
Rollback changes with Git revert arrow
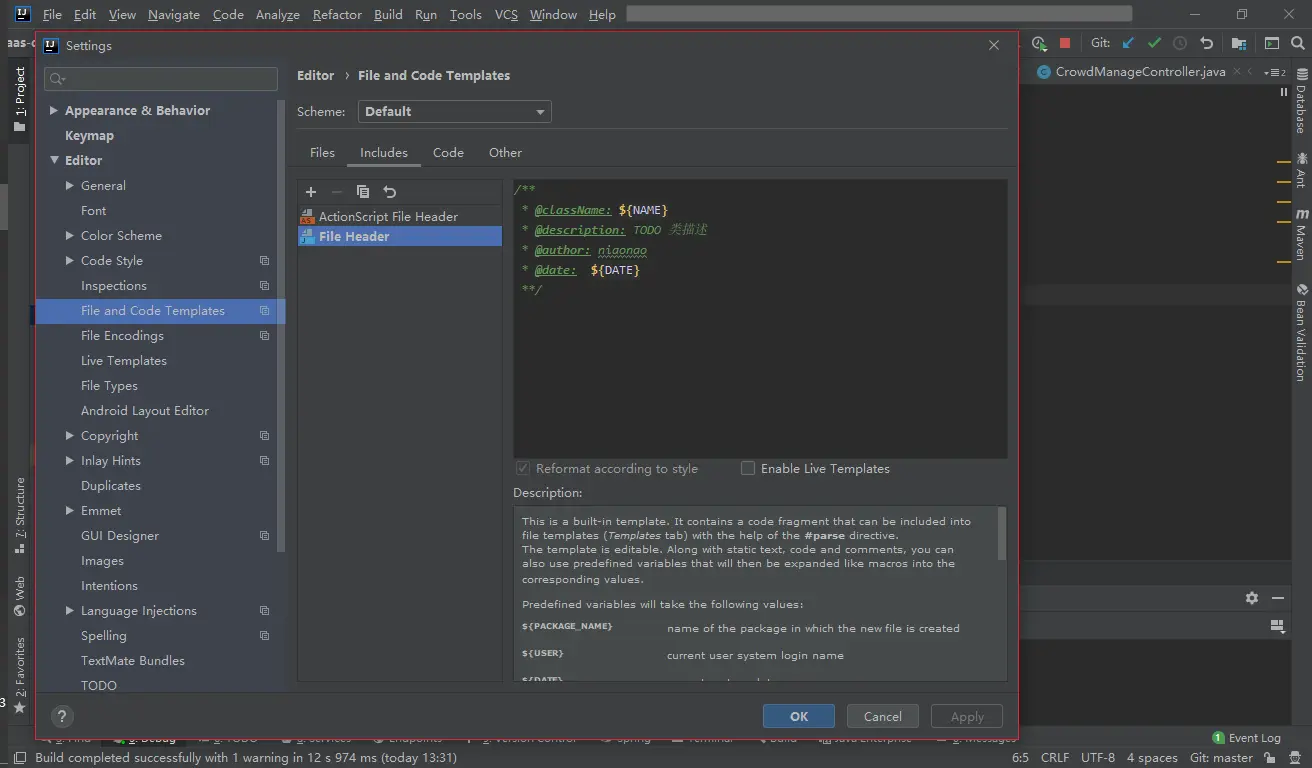click(1206, 43)
